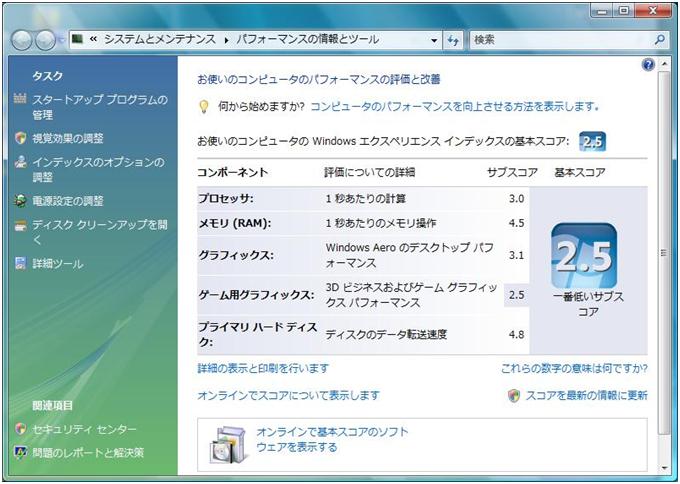Image resolution: width=680 pixels, height=484 pixels.
Task: Click the forward navigation arrow button
Action: click(x=45, y=40)
